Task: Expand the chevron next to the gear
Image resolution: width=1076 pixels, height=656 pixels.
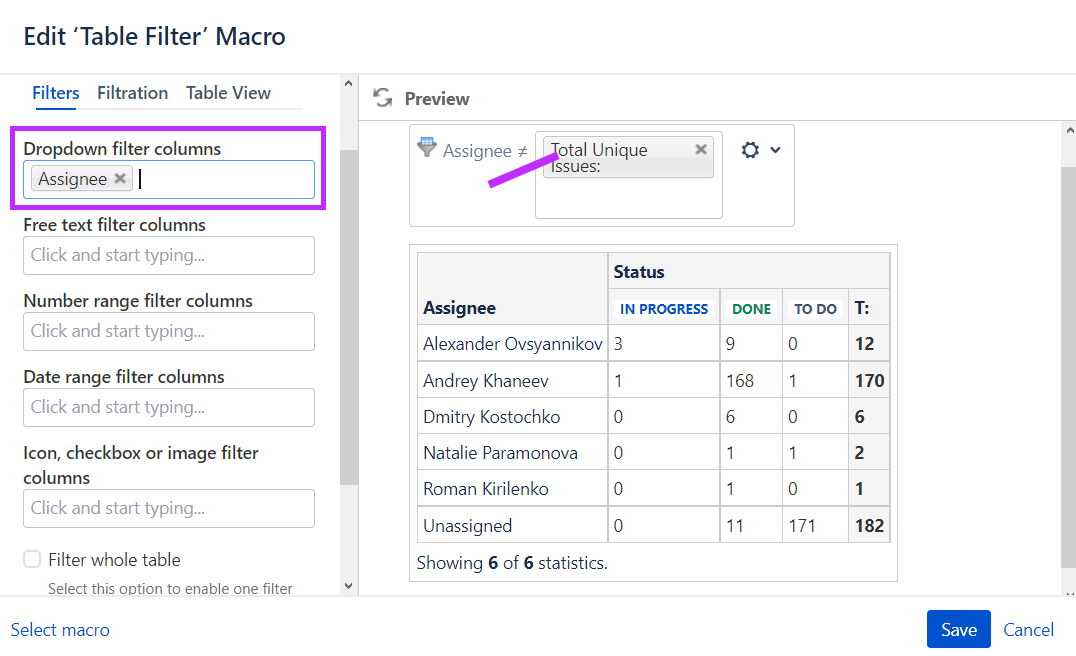Action: (x=775, y=150)
